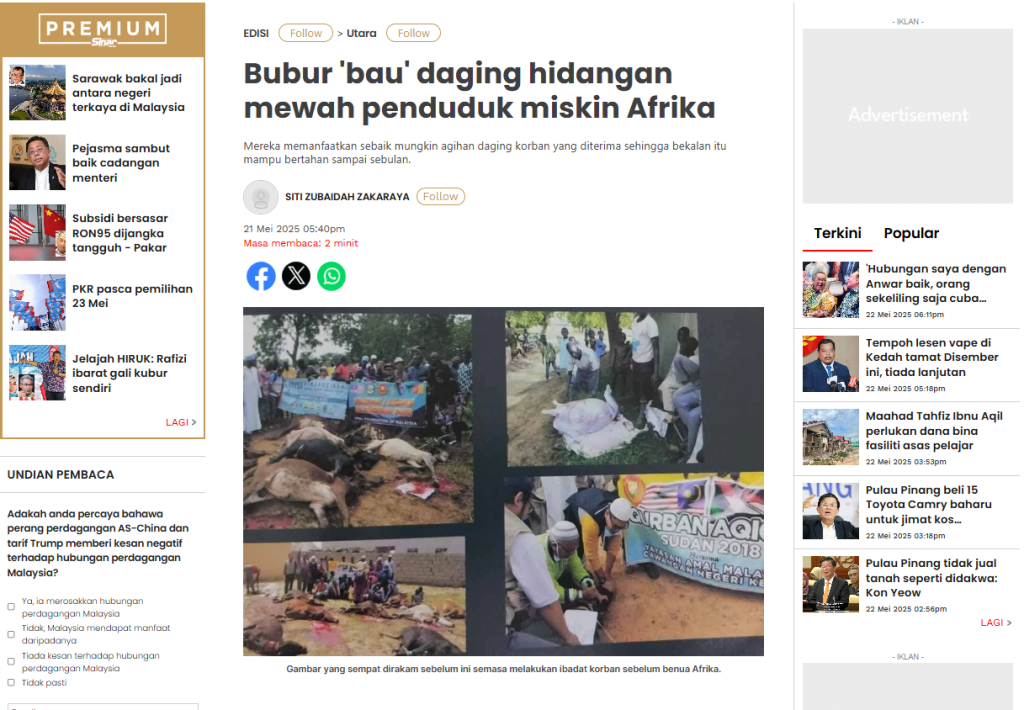Image resolution: width=1024 pixels, height=710 pixels.
Task: Open 'Tempoh lesen vape di Kedah' article
Action: [932, 357]
